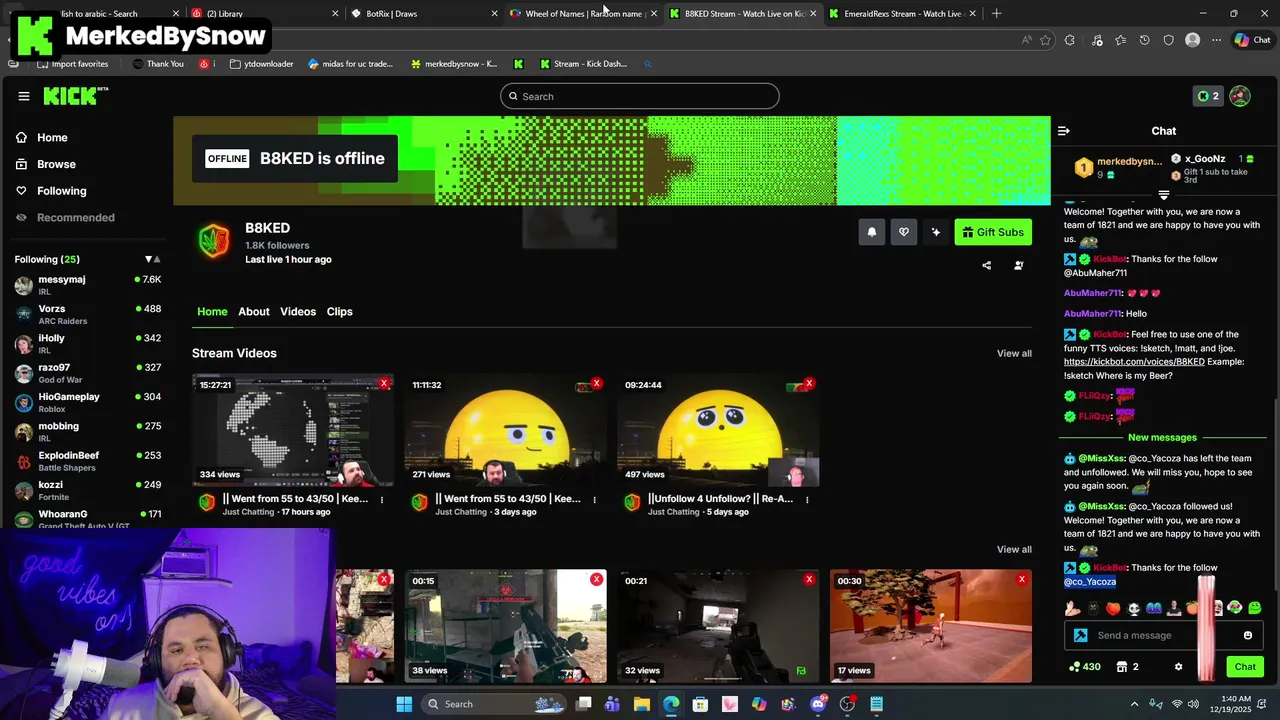
Task: Open messymaj channel in Following list
Action: coord(87,285)
